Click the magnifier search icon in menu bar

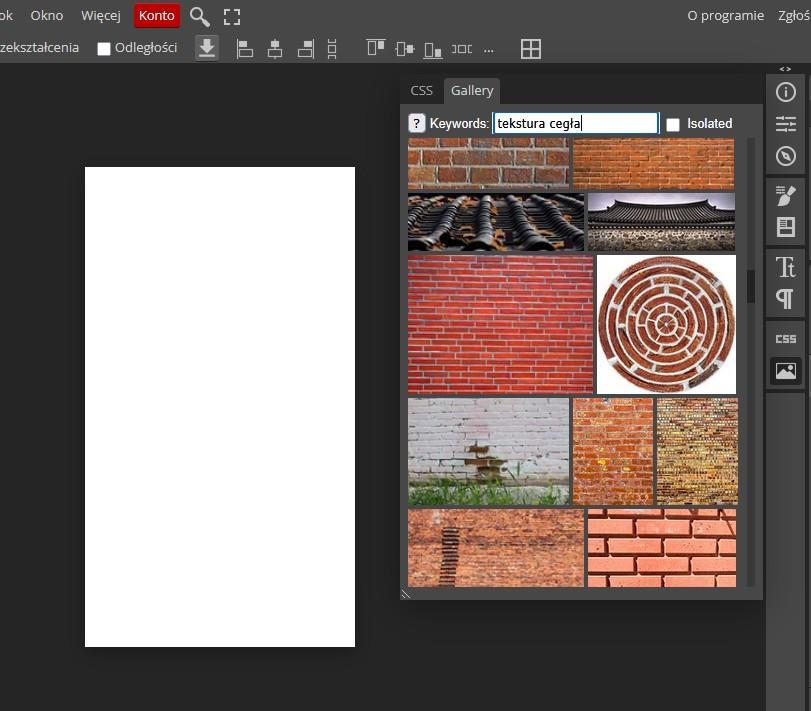(200, 16)
